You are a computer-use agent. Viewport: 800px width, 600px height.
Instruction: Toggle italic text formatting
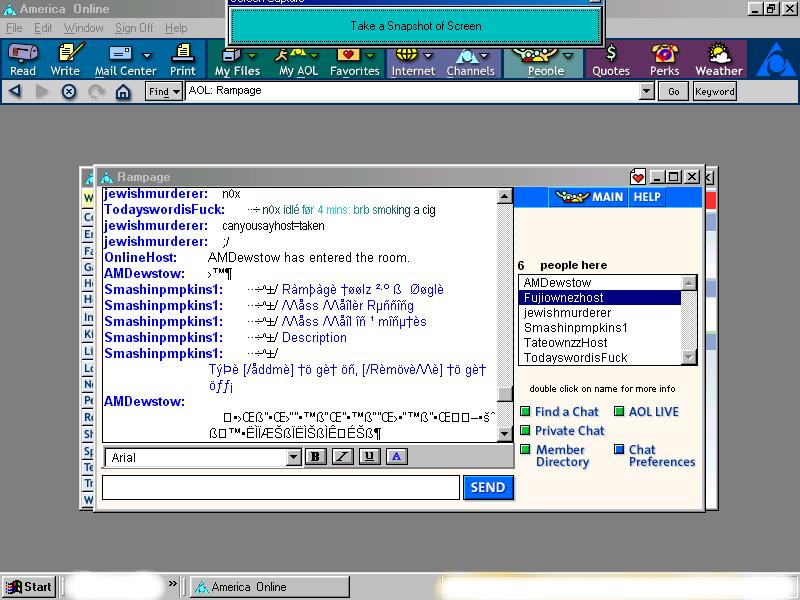point(343,457)
